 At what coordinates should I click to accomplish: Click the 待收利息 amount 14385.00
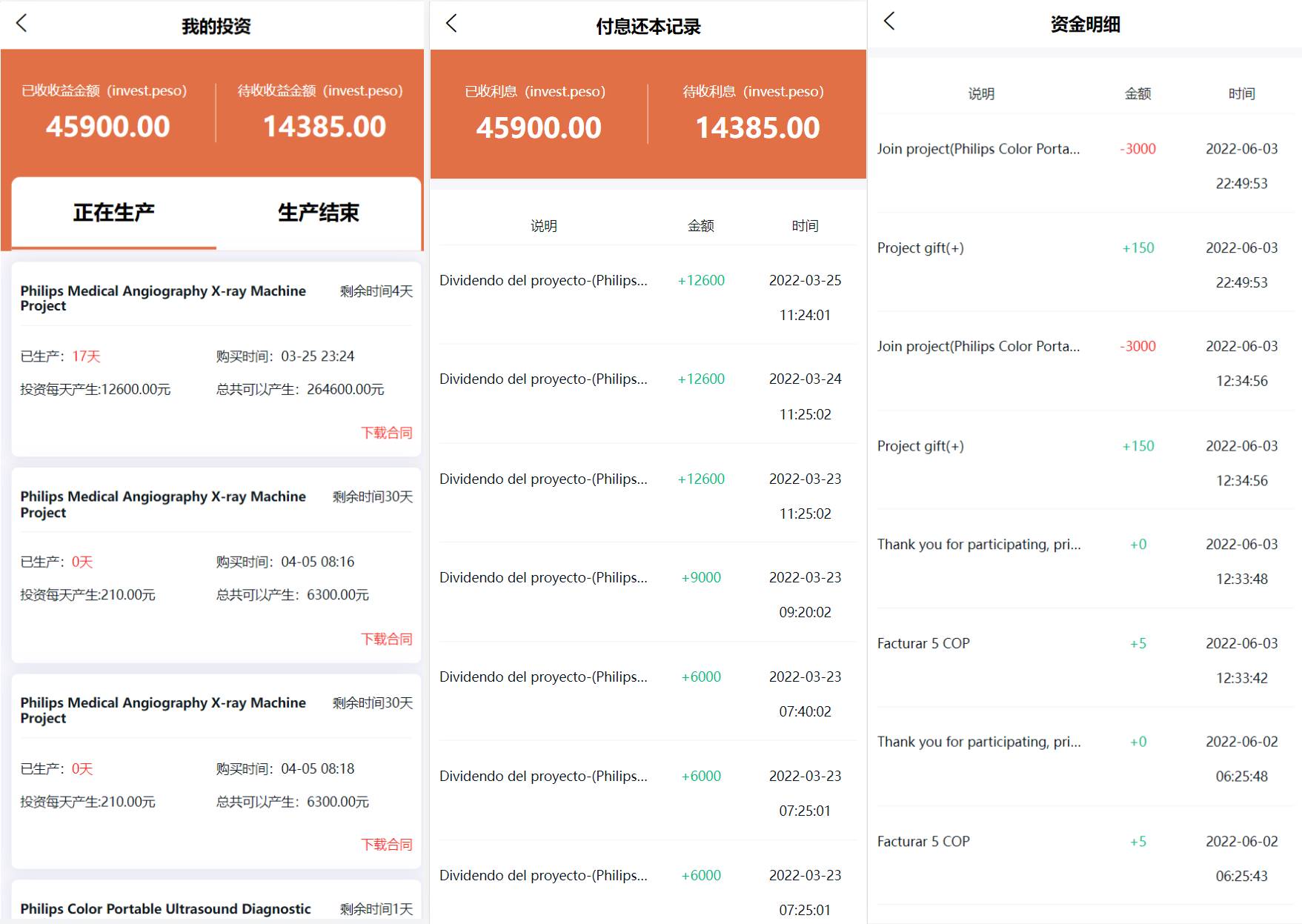757,128
